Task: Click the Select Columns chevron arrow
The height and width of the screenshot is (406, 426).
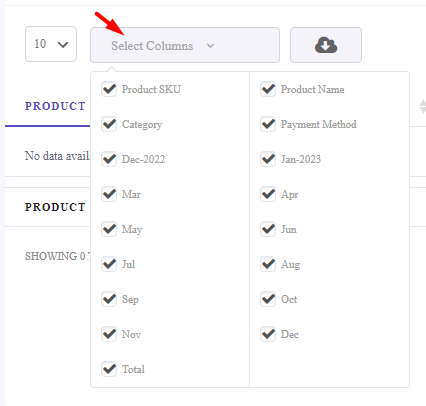Action: coord(210,46)
